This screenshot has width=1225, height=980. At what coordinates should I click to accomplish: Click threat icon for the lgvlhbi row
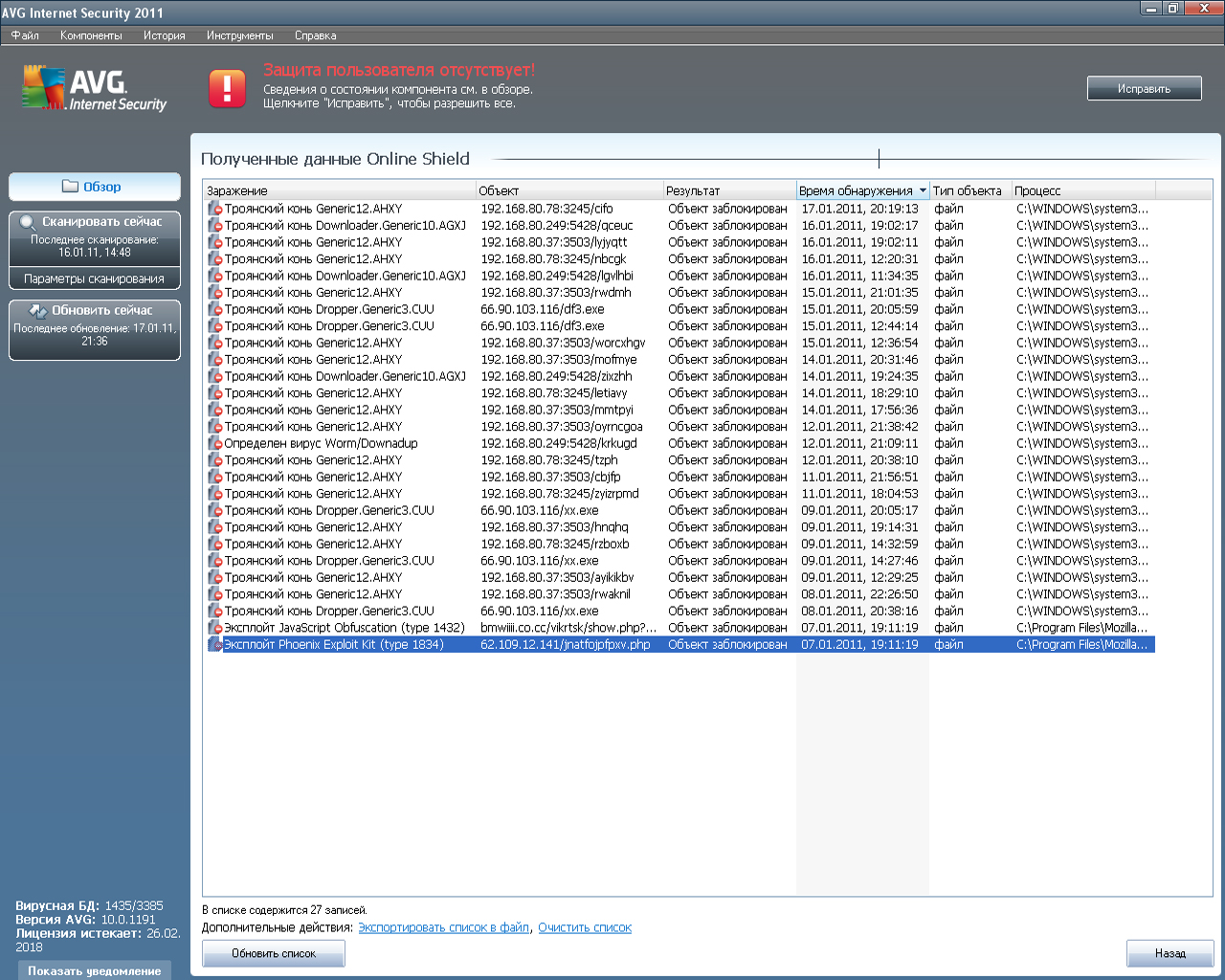(215, 276)
